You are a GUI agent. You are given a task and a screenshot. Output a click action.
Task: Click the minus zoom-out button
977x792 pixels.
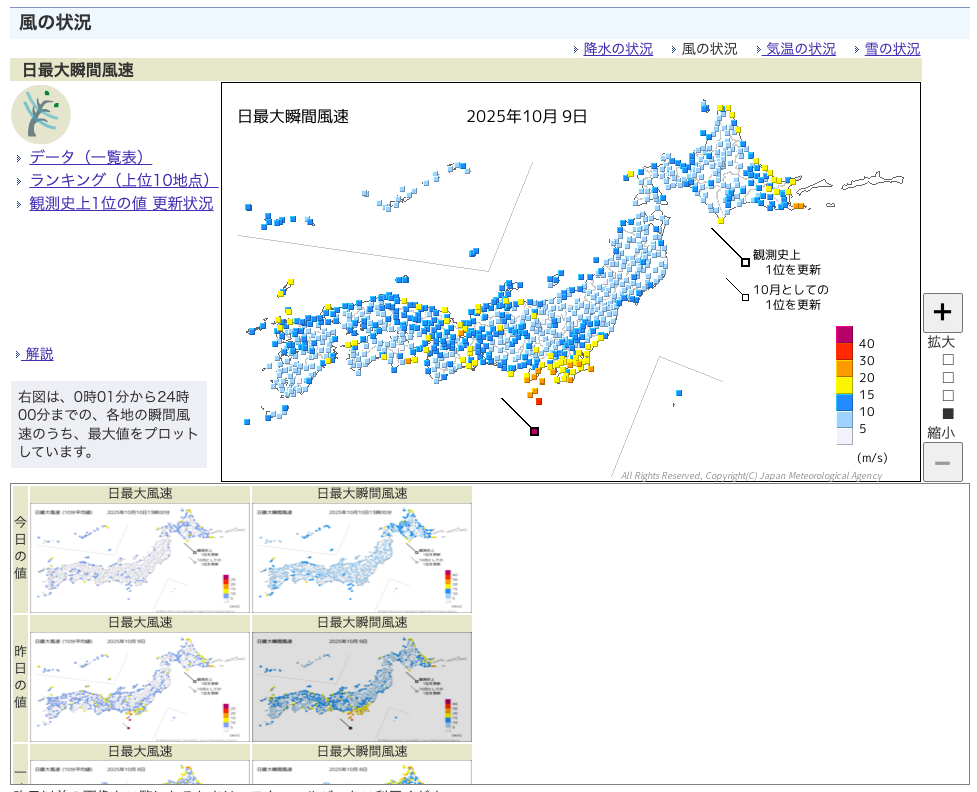click(x=942, y=462)
